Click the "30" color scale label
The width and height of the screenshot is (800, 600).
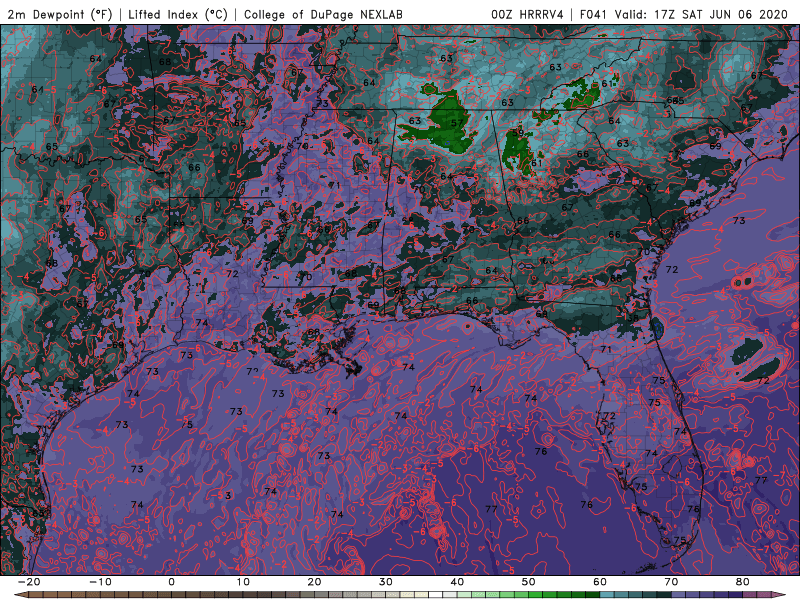pyautogui.click(x=386, y=582)
